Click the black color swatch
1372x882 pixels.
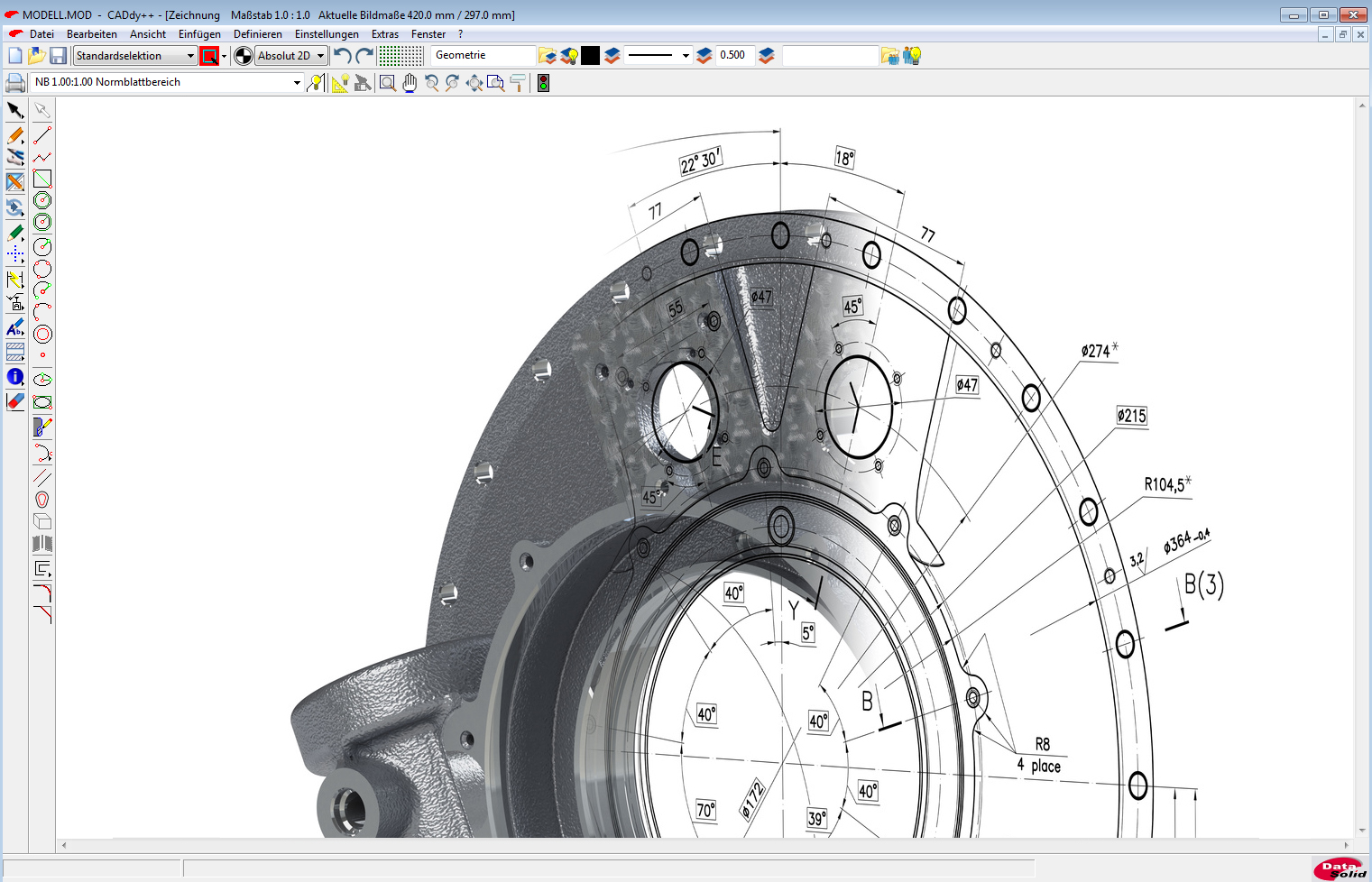(x=590, y=56)
